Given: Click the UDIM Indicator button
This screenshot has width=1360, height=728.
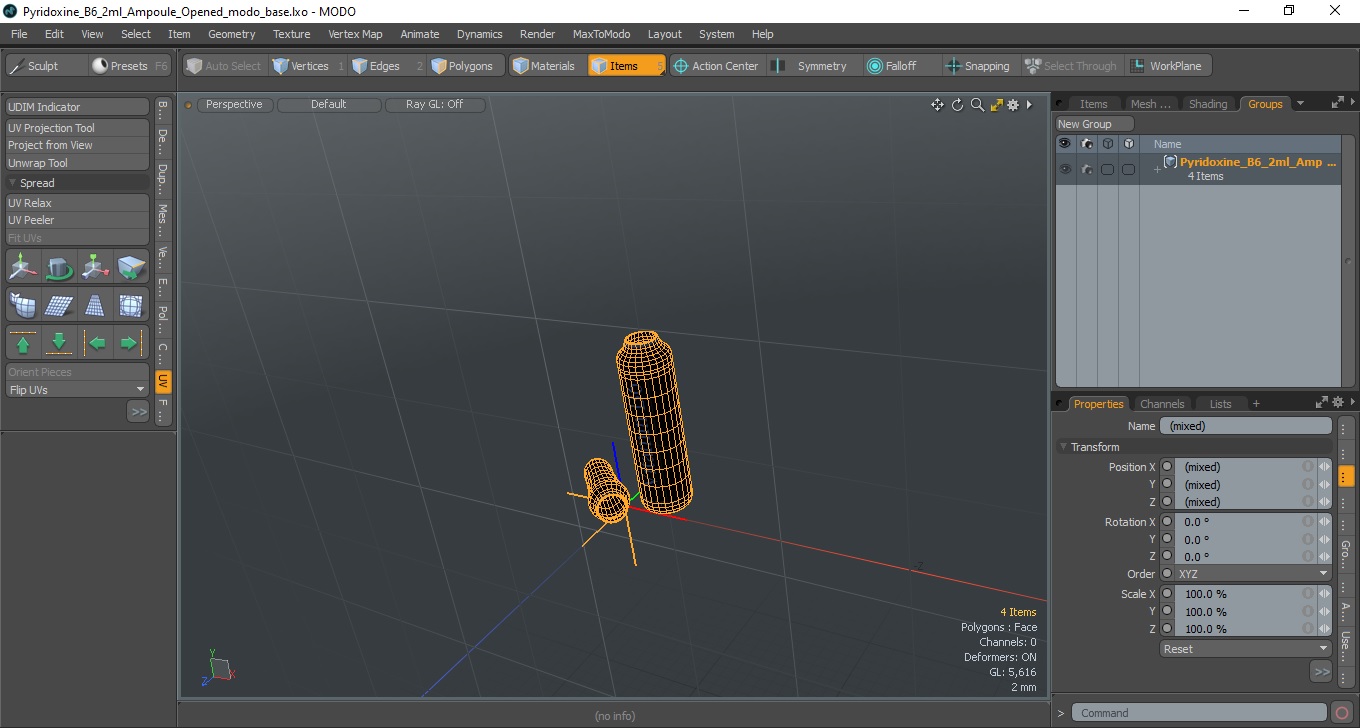Looking at the screenshot, I should pyautogui.click(x=77, y=107).
